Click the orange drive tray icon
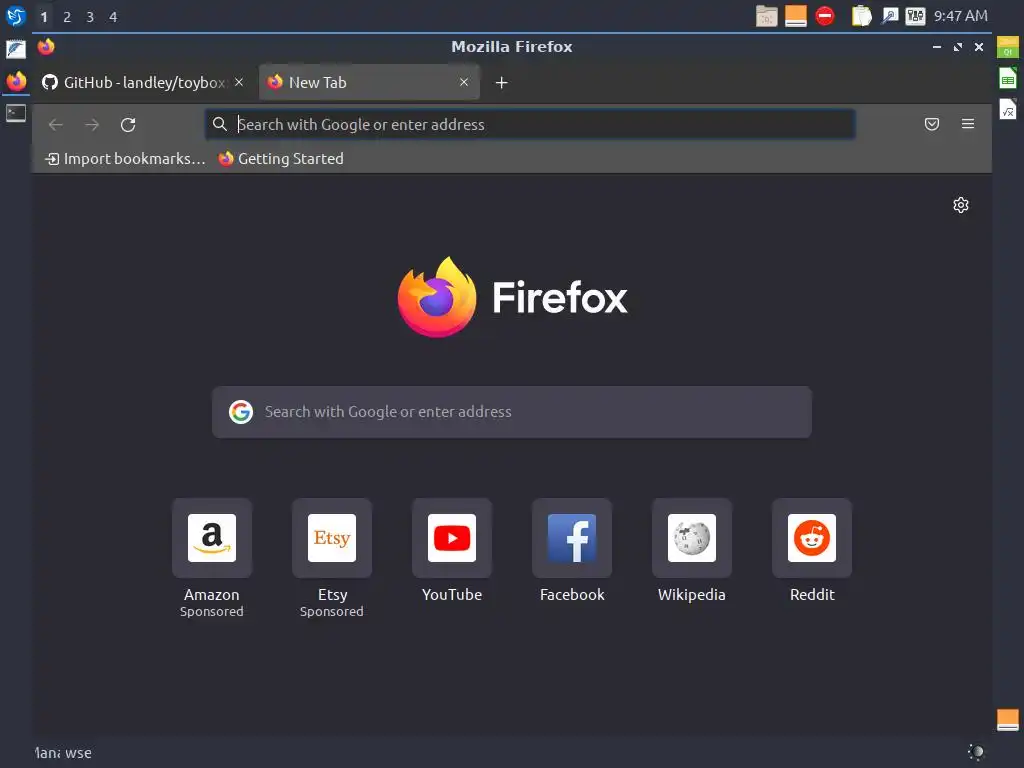This screenshot has width=1024, height=768. click(x=795, y=16)
